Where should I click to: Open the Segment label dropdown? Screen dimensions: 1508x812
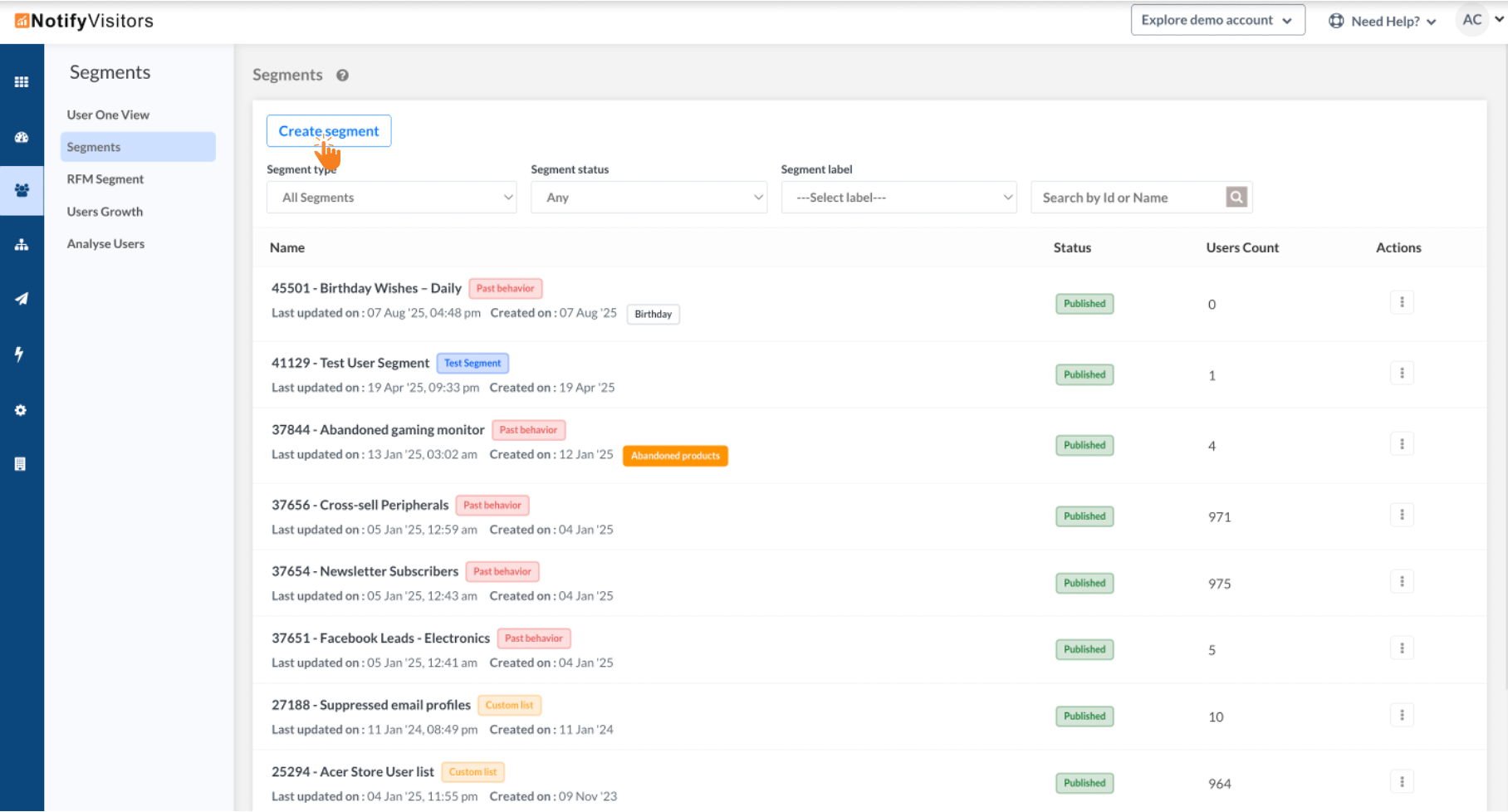point(898,198)
